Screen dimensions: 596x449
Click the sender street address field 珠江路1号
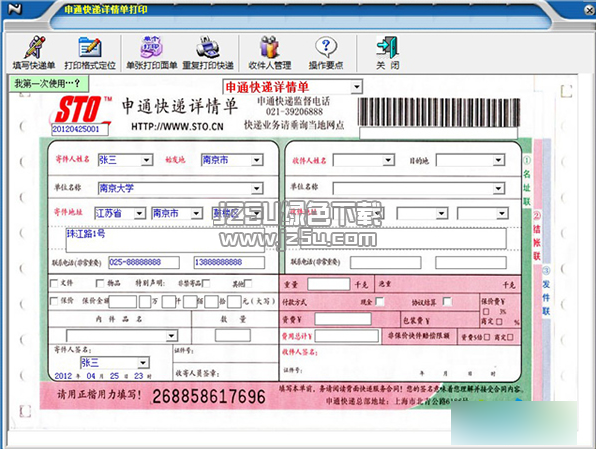pyautogui.click(x=165, y=240)
